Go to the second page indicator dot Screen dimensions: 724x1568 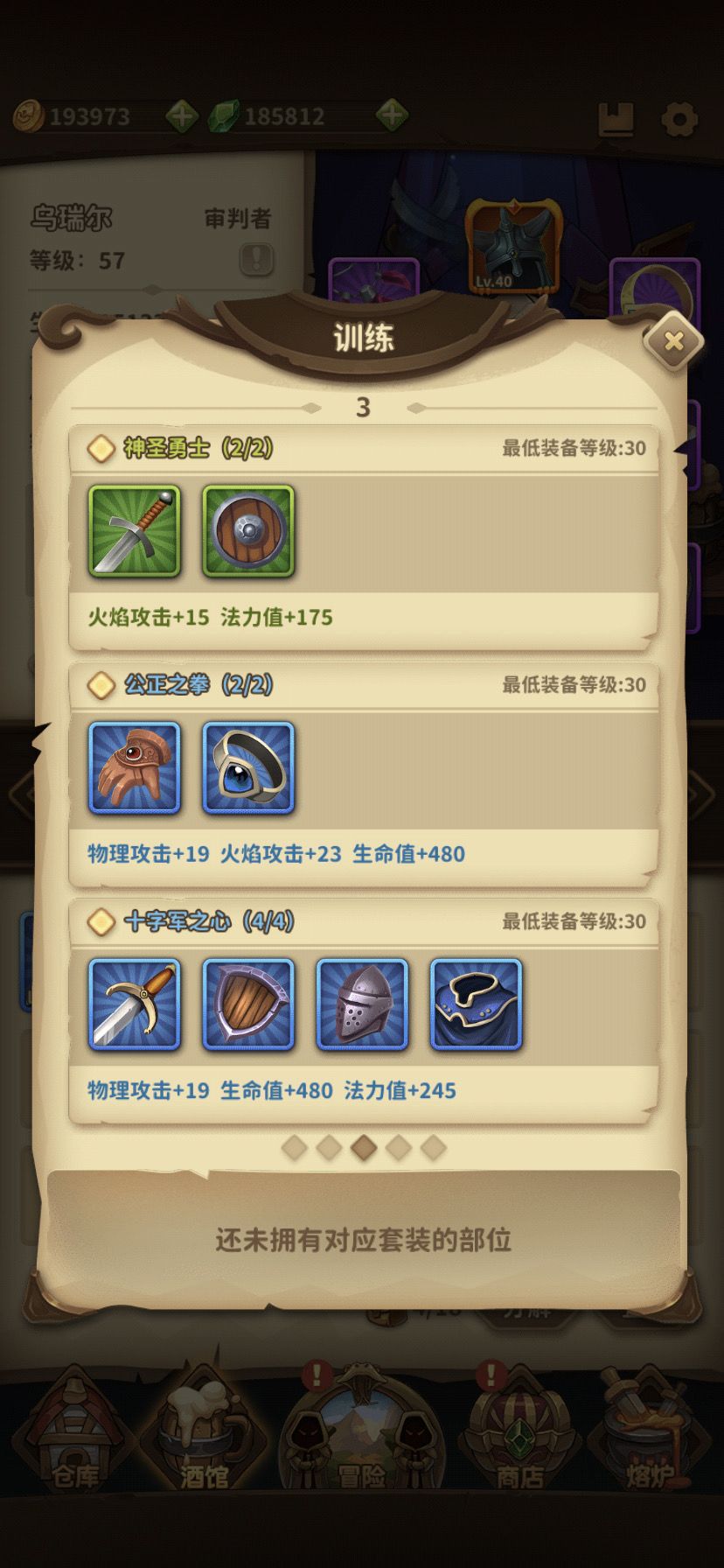tap(329, 1147)
